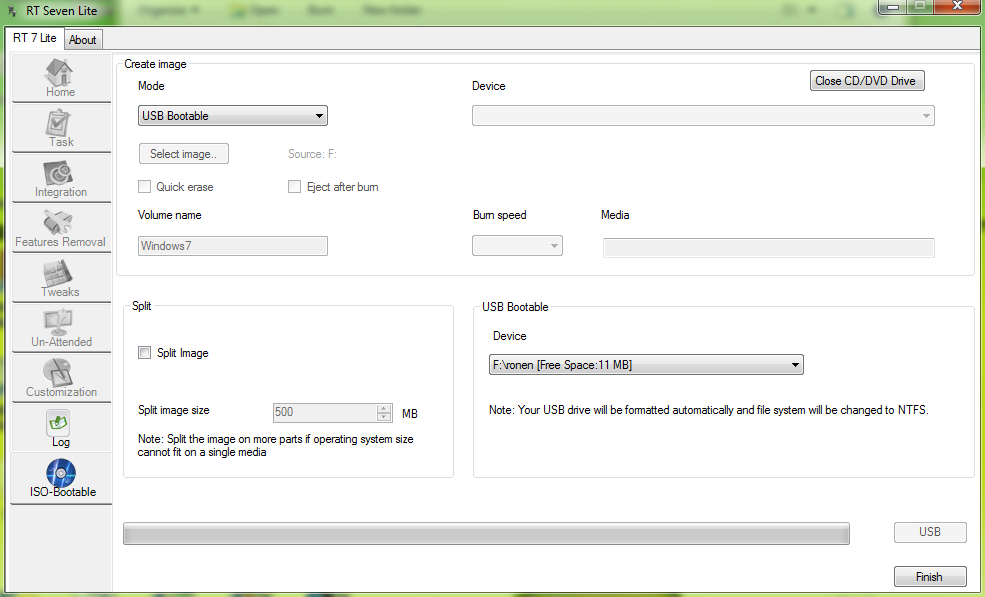Click the Split image note text

tap(275, 446)
